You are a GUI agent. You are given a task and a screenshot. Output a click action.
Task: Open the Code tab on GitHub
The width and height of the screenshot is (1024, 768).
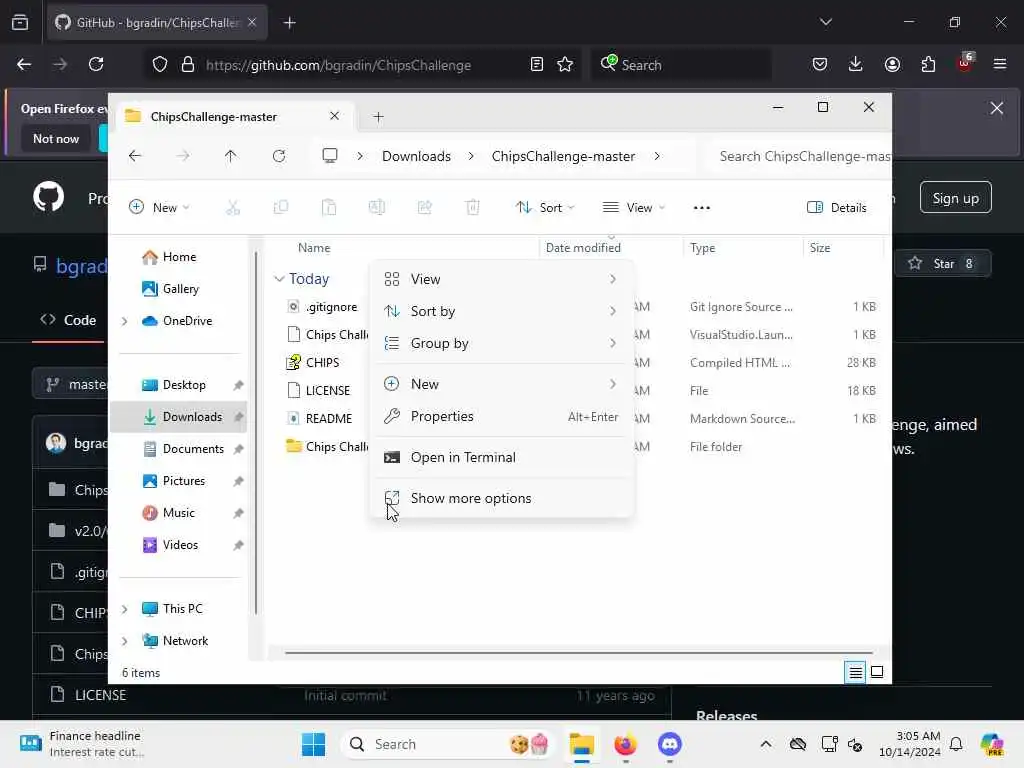tap(69, 320)
